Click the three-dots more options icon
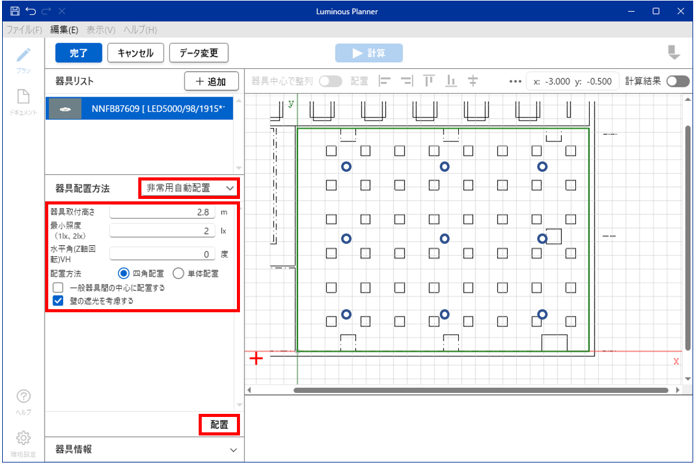Image resolution: width=698 pixels, height=465 pixels. (516, 81)
